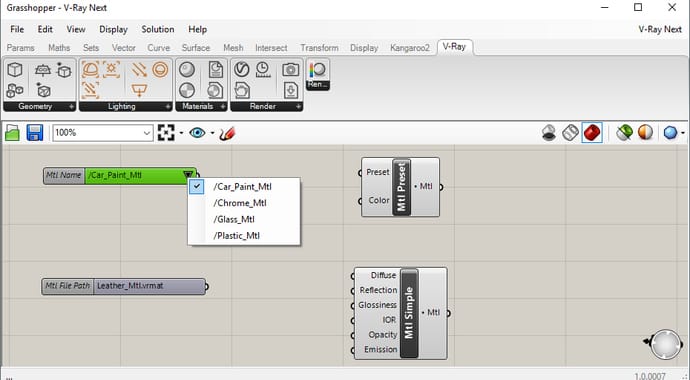This screenshot has height=380, width=690.
Task: Expand the Materials panel plus button
Action: coord(223,106)
